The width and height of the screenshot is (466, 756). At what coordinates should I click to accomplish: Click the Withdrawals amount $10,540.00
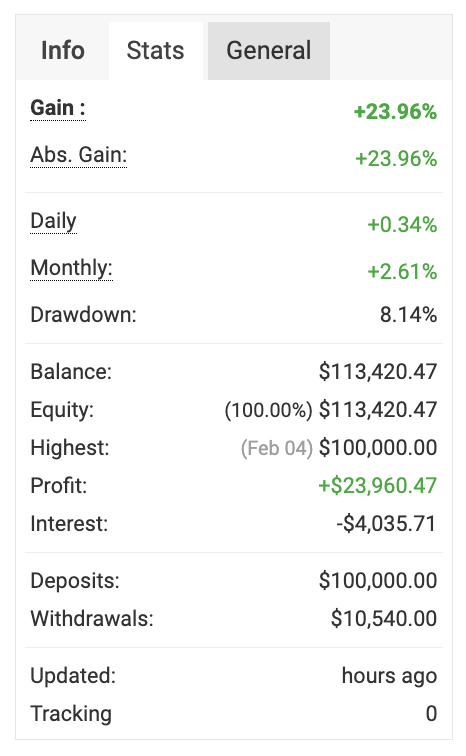tap(384, 619)
